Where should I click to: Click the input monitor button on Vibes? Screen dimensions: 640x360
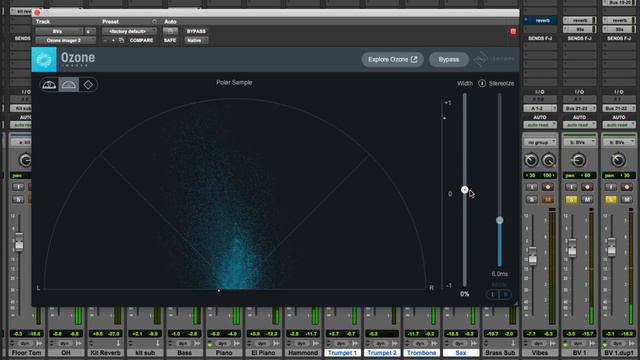click(531, 187)
